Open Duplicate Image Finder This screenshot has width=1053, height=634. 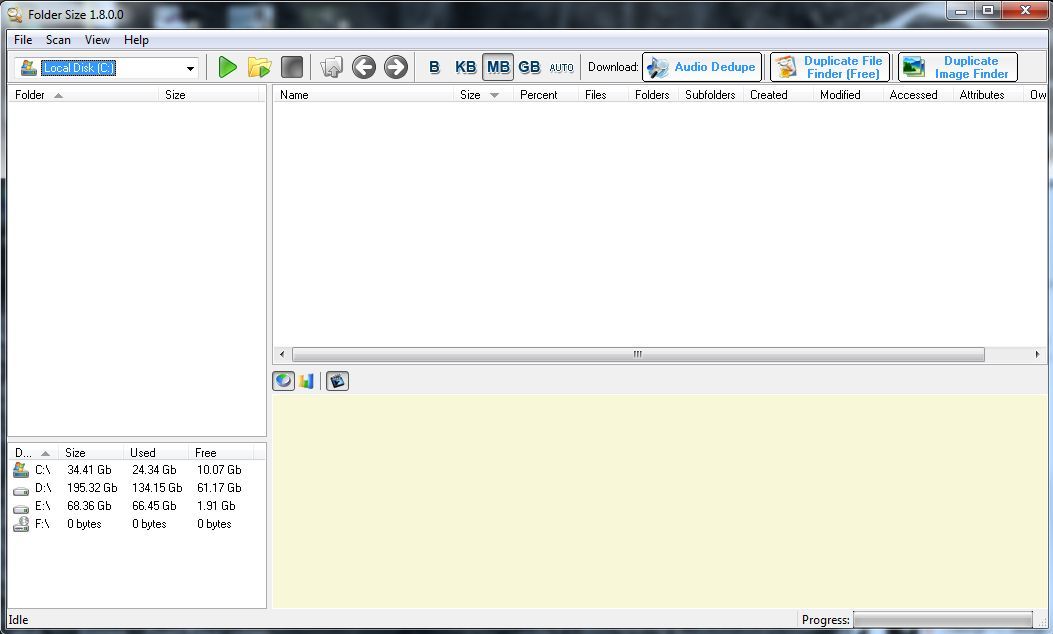[956, 67]
